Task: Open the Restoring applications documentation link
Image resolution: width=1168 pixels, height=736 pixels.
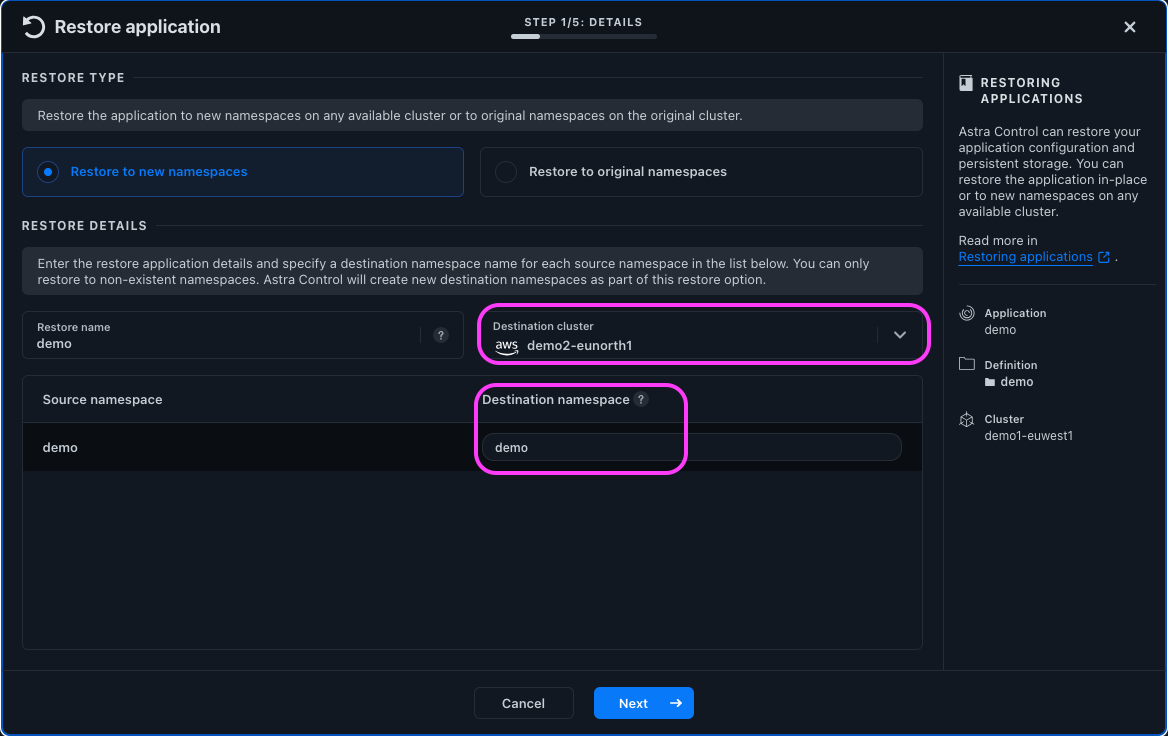Action: coord(1025,257)
